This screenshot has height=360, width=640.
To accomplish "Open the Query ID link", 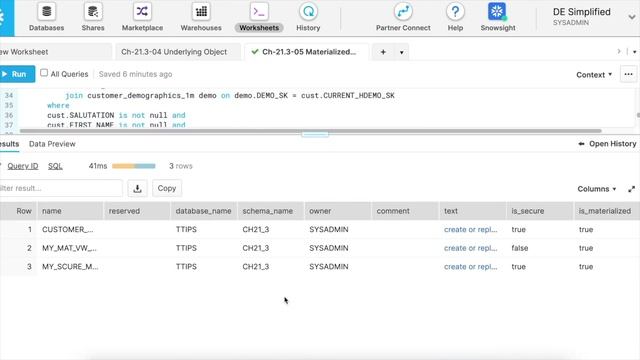I will coord(22,166).
